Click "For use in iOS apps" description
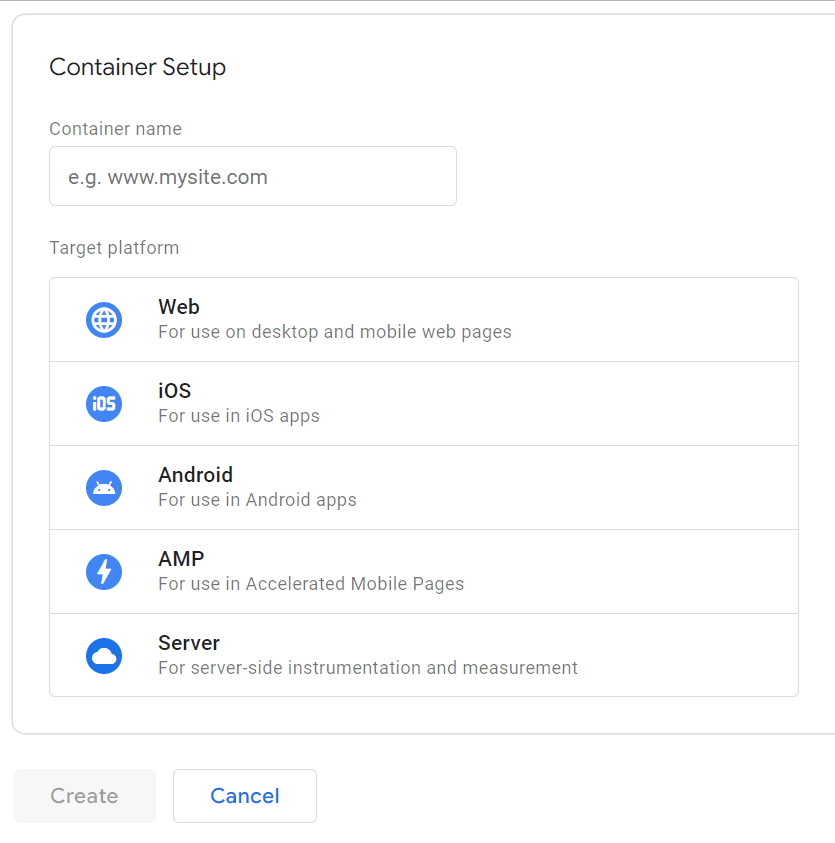This screenshot has width=835, height=843. pos(239,416)
